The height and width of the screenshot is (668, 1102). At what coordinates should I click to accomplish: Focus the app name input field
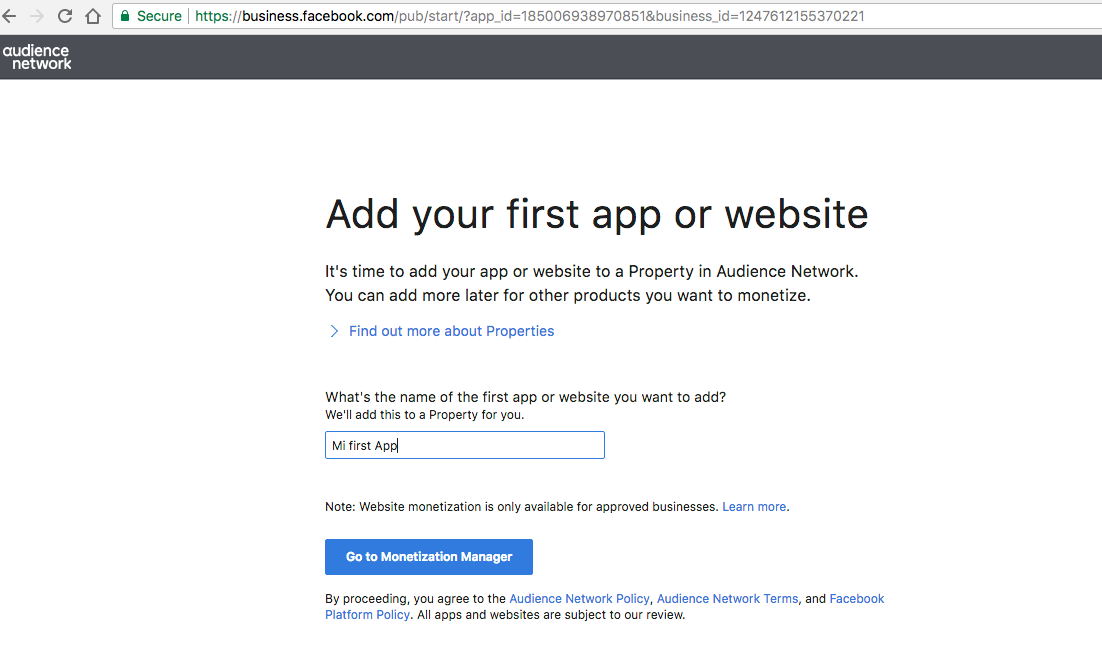pyautogui.click(x=465, y=445)
